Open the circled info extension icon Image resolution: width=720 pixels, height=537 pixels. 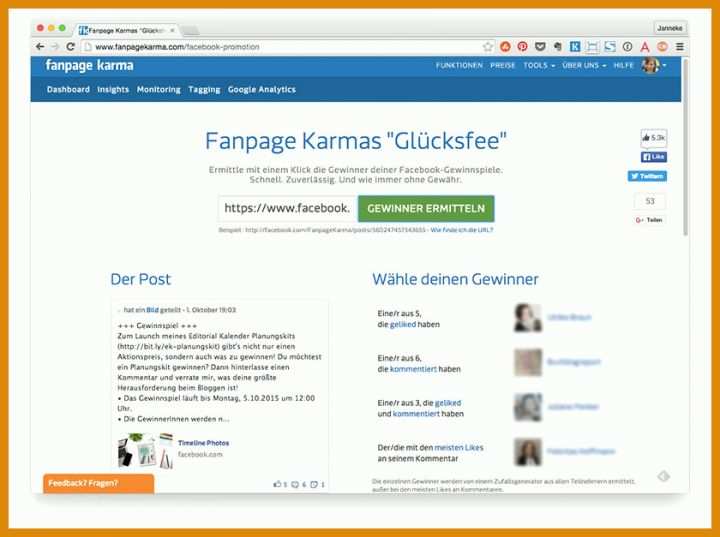[x=627, y=47]
